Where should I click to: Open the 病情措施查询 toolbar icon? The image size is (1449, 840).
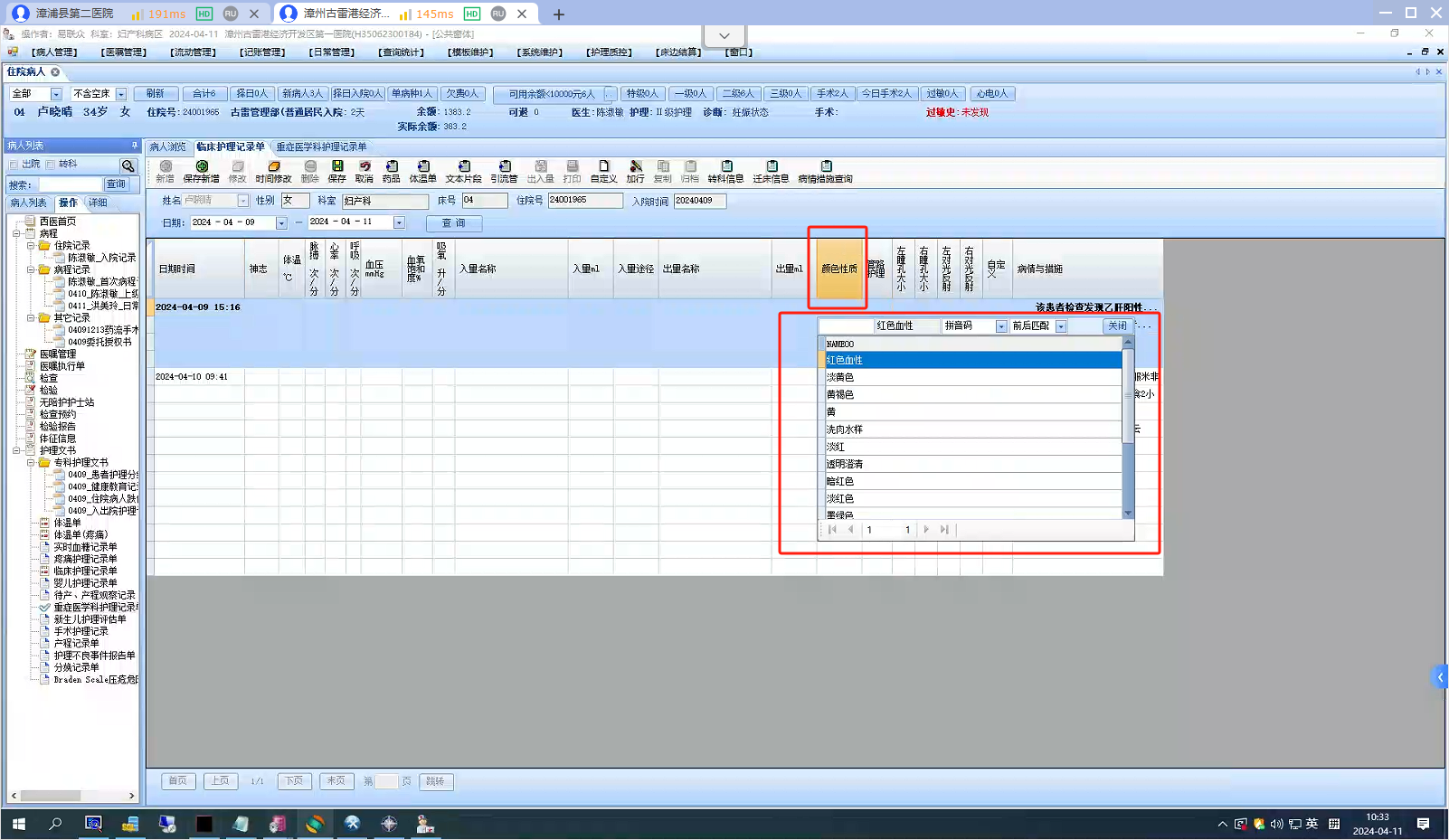tap(826, 167)
